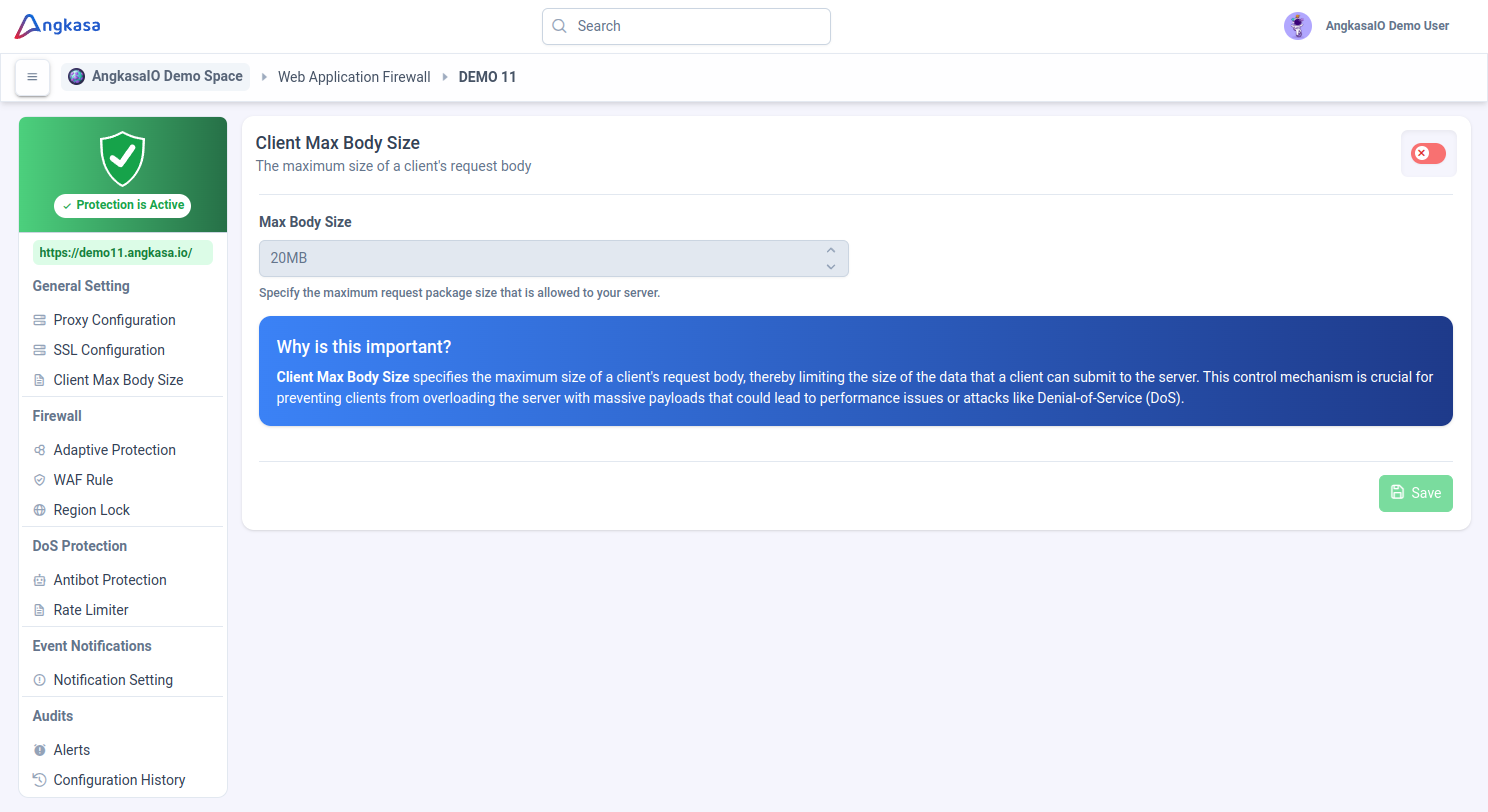Image resolution: width=1488 pixels, height=812 pixels.
Task: Click the Audits section header
Action: (x=53, y=716)
